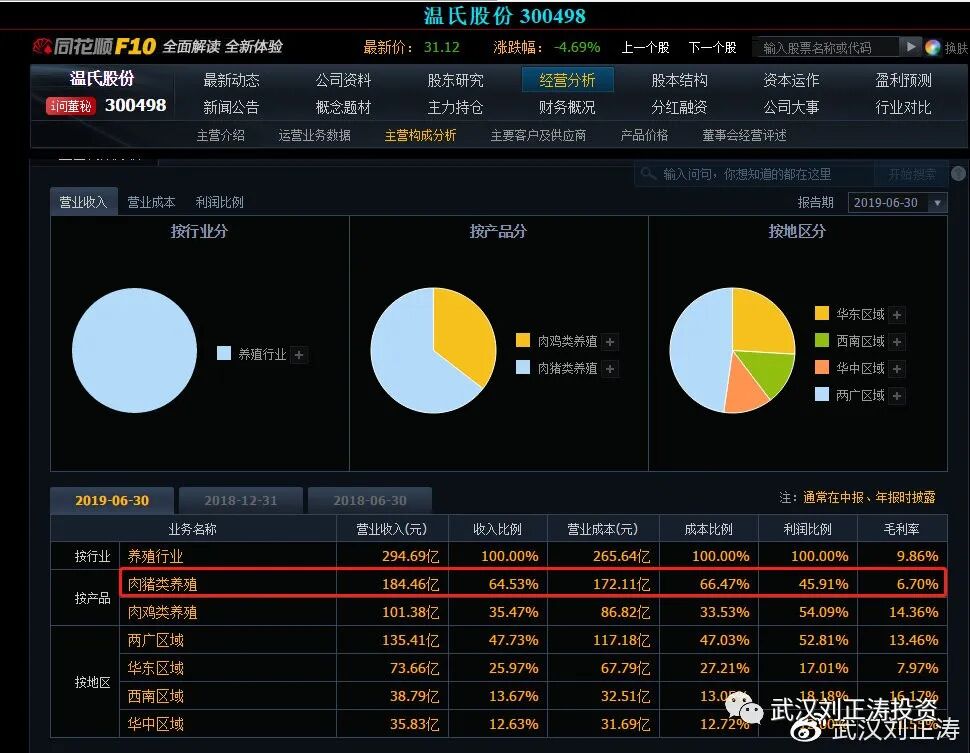Expand 华中区域 legend plus icon
This screenshot has width=970, height=753.
coord(897,369)
